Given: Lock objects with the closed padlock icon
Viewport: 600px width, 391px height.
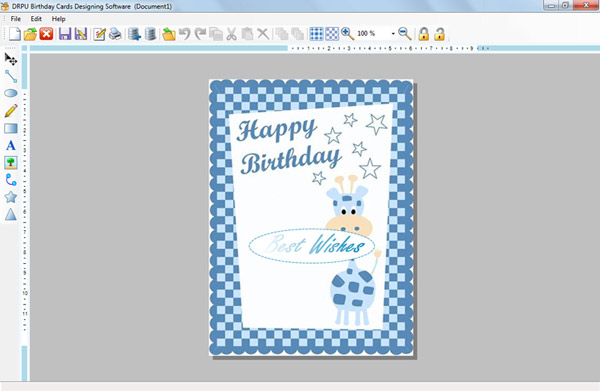Looking at the screenshot, I should [x=424, y=34].
